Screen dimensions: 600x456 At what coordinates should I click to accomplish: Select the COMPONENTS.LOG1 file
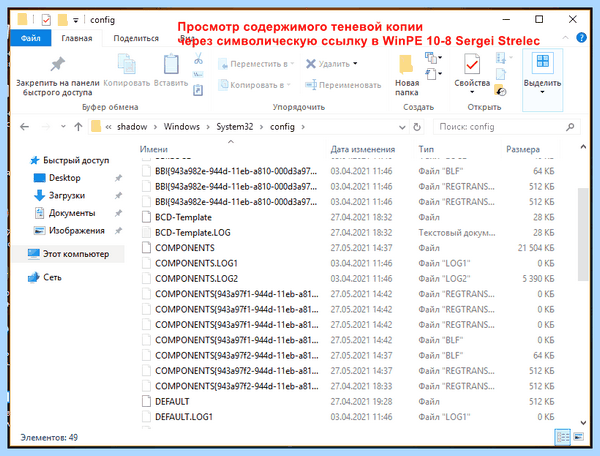coord(196,263)
